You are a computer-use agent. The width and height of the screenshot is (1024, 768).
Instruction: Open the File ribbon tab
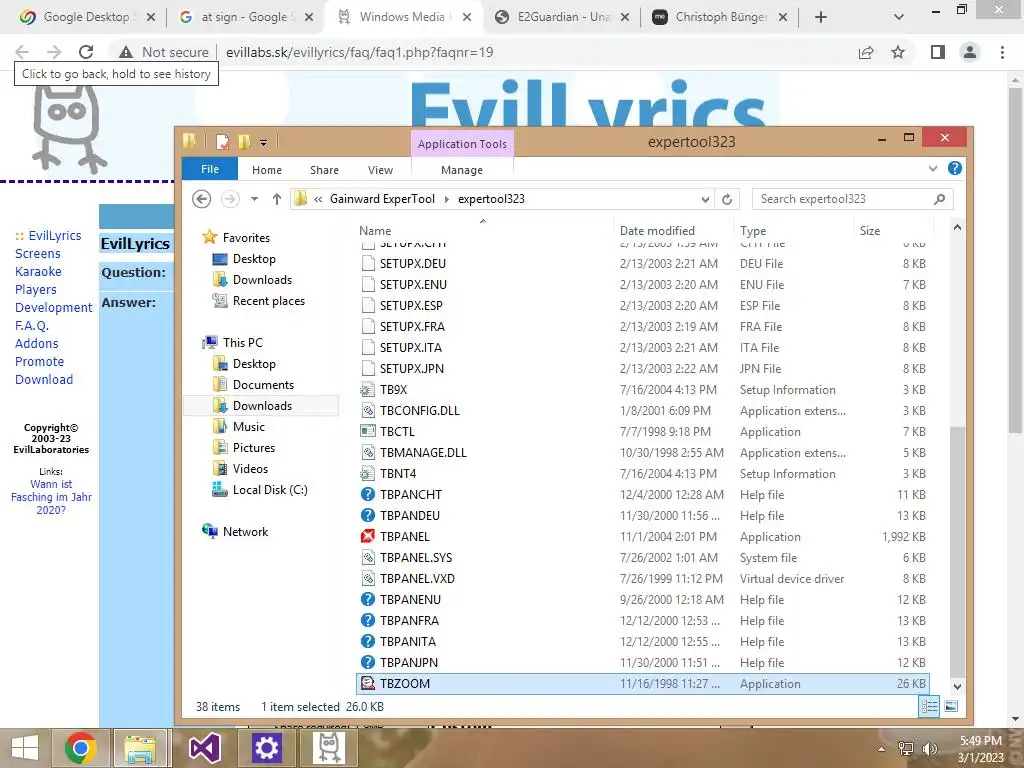pyautogui.click(x=210, y=169)
